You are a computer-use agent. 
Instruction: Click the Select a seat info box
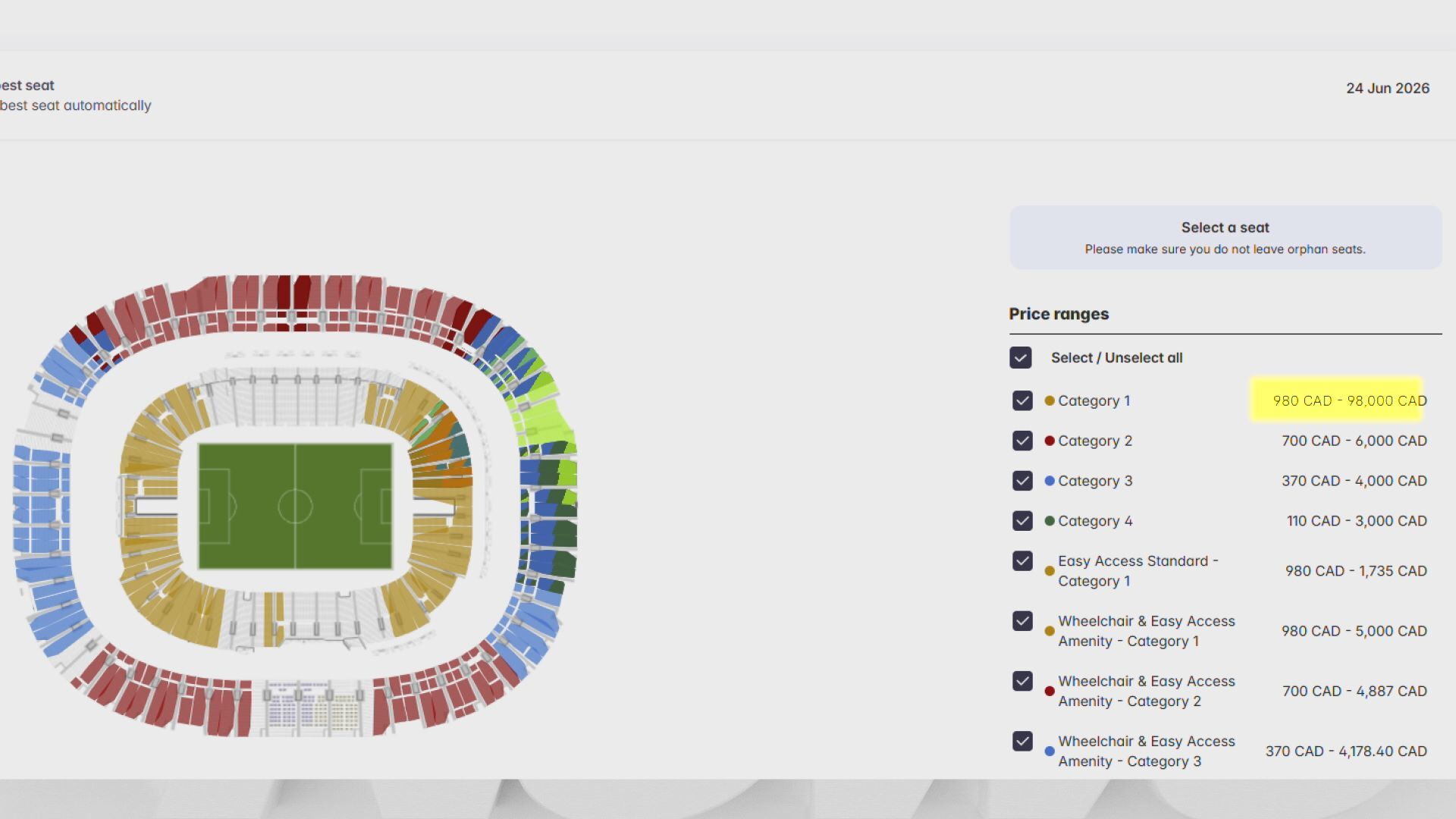(1225, 237)
